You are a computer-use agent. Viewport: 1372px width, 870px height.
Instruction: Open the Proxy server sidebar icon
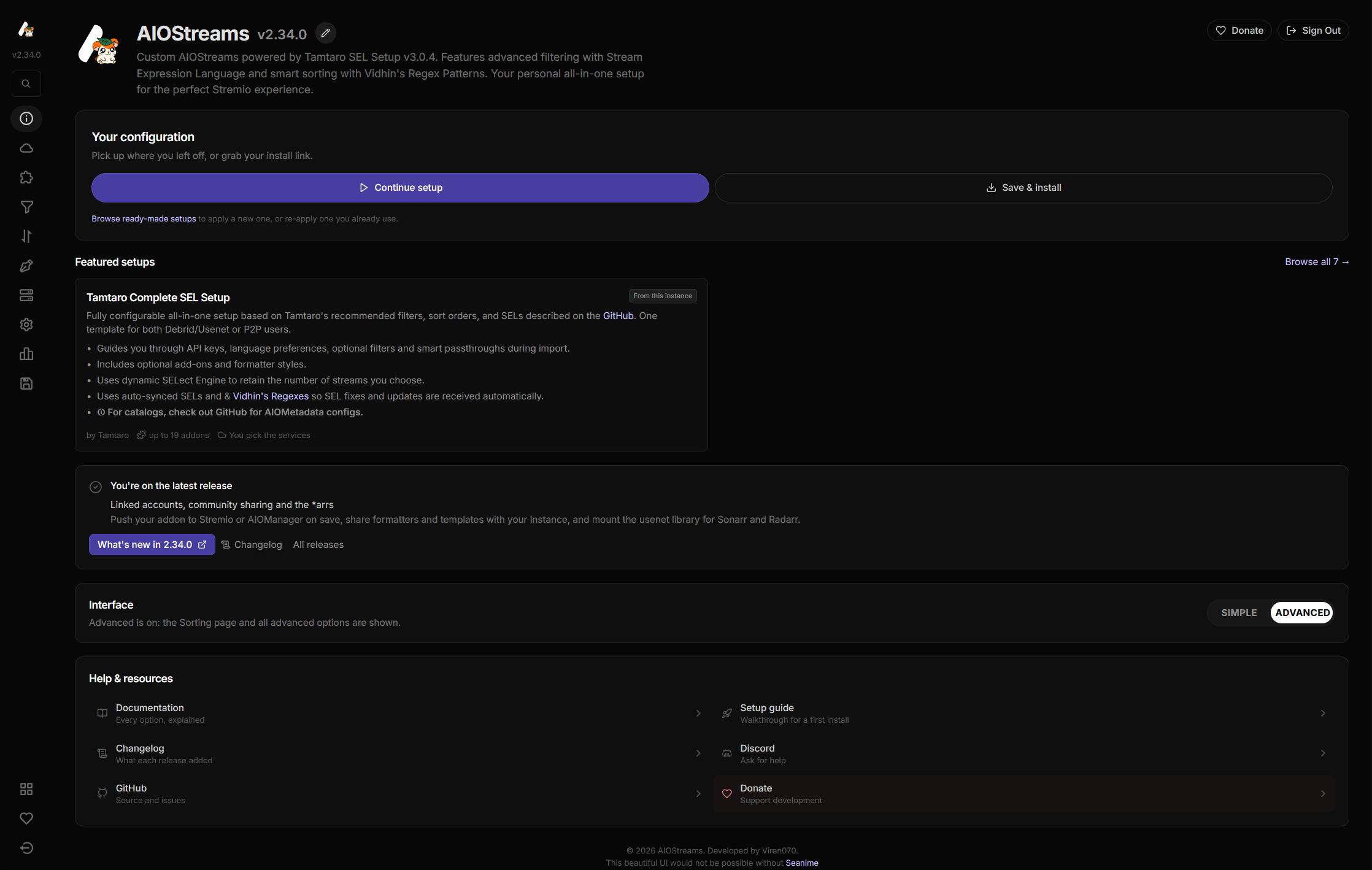click(26, 295)
